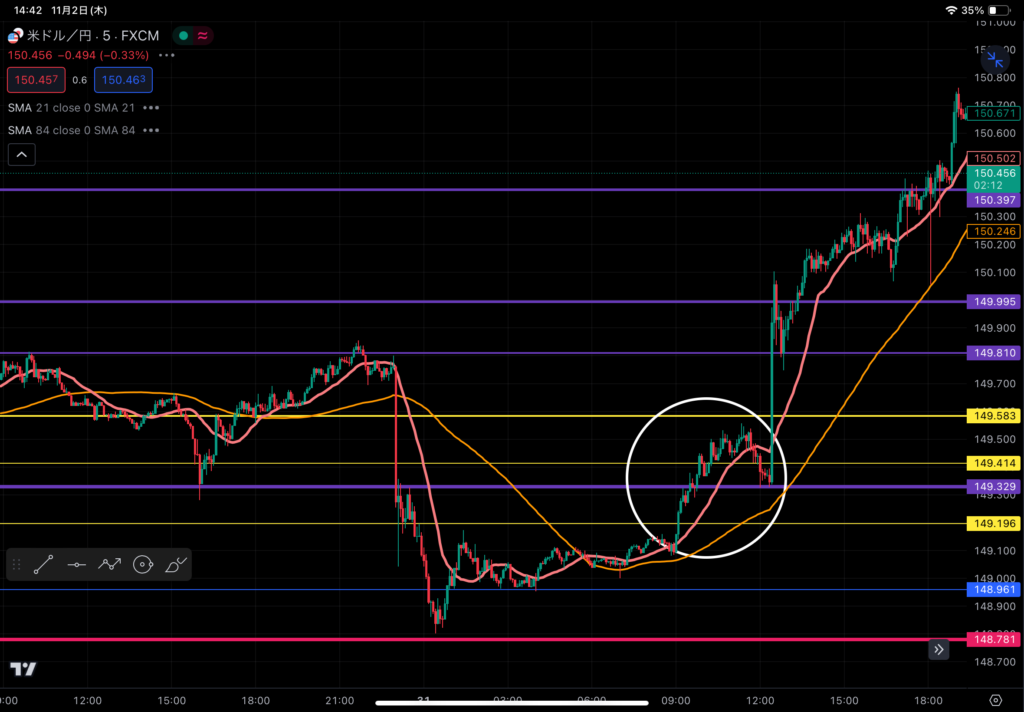
Task: Select the horizontal line drawing tool
Action: point(76,565)
